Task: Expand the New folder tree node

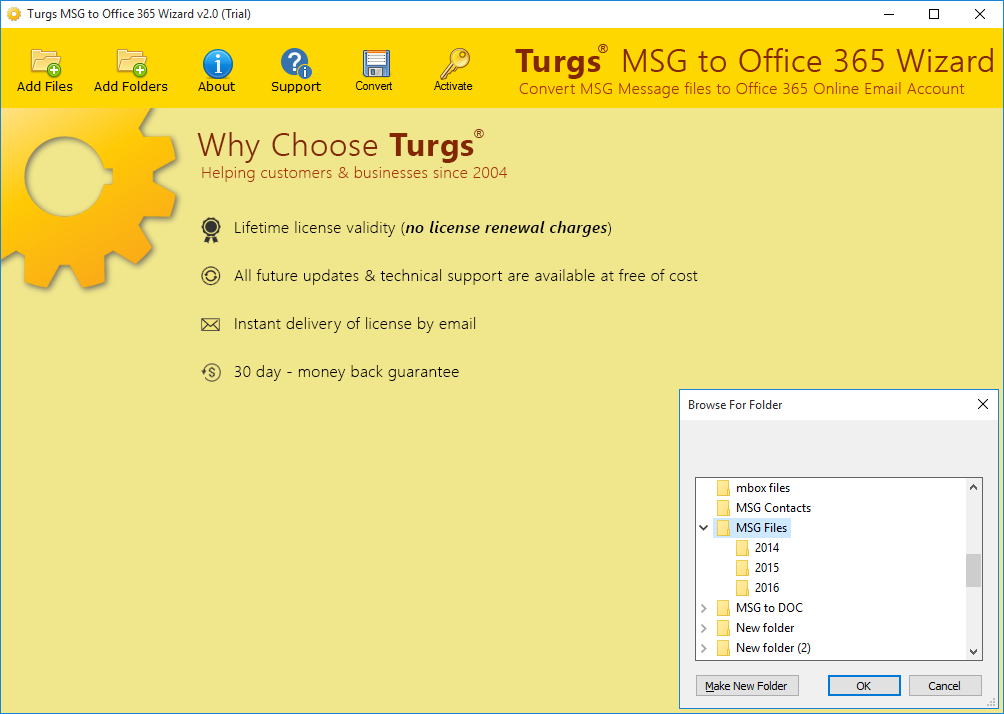Action: pos(704,628)
